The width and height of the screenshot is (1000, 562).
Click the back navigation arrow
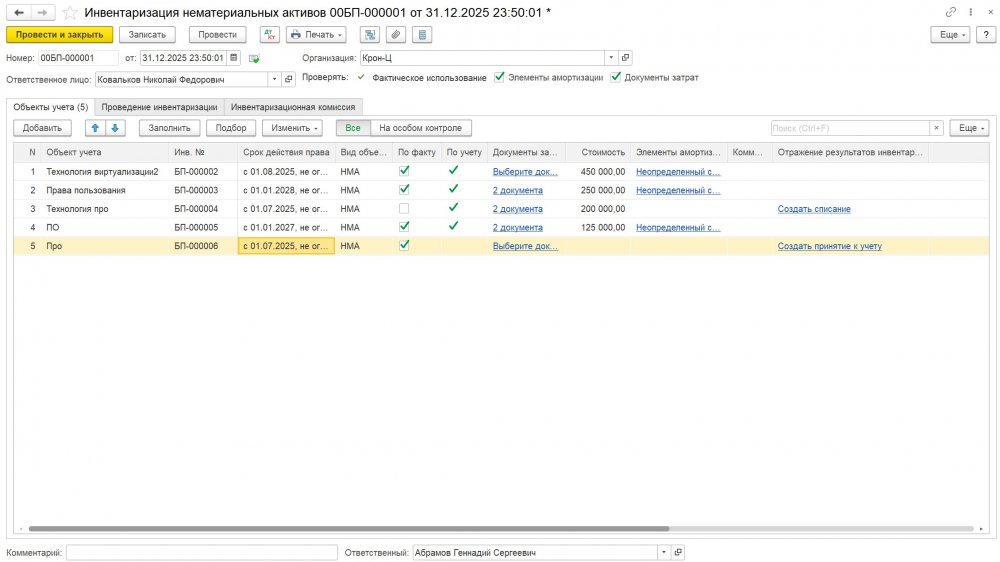point(19,12)
